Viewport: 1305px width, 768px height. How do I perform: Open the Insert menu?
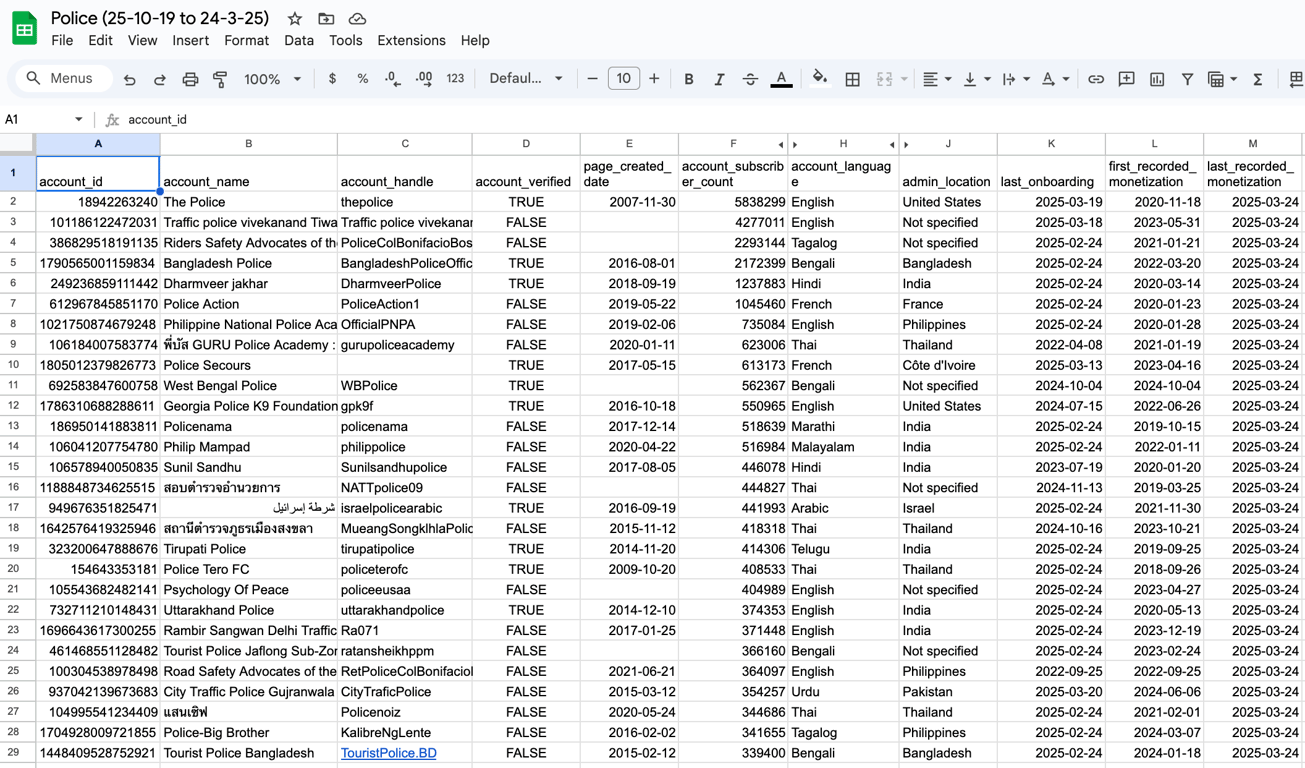tap(190, 41)
